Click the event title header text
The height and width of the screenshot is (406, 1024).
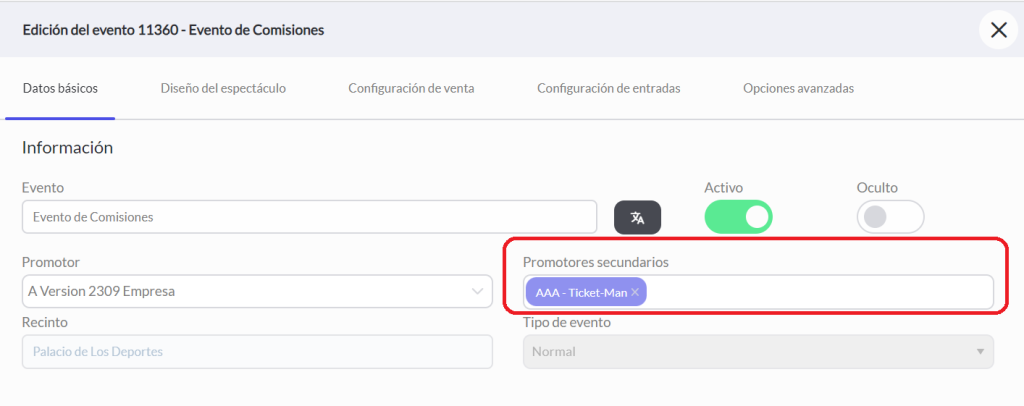(174, 30)
